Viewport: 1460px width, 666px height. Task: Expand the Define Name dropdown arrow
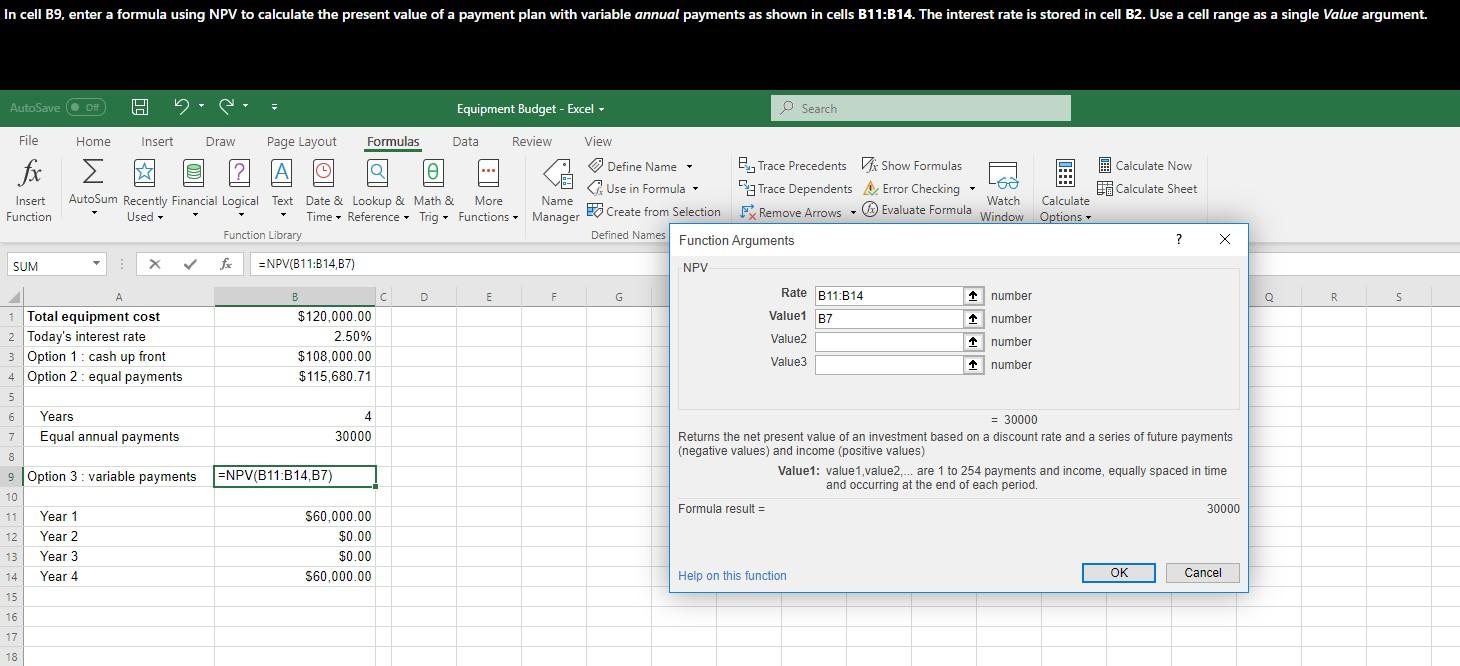coord(689,167)
